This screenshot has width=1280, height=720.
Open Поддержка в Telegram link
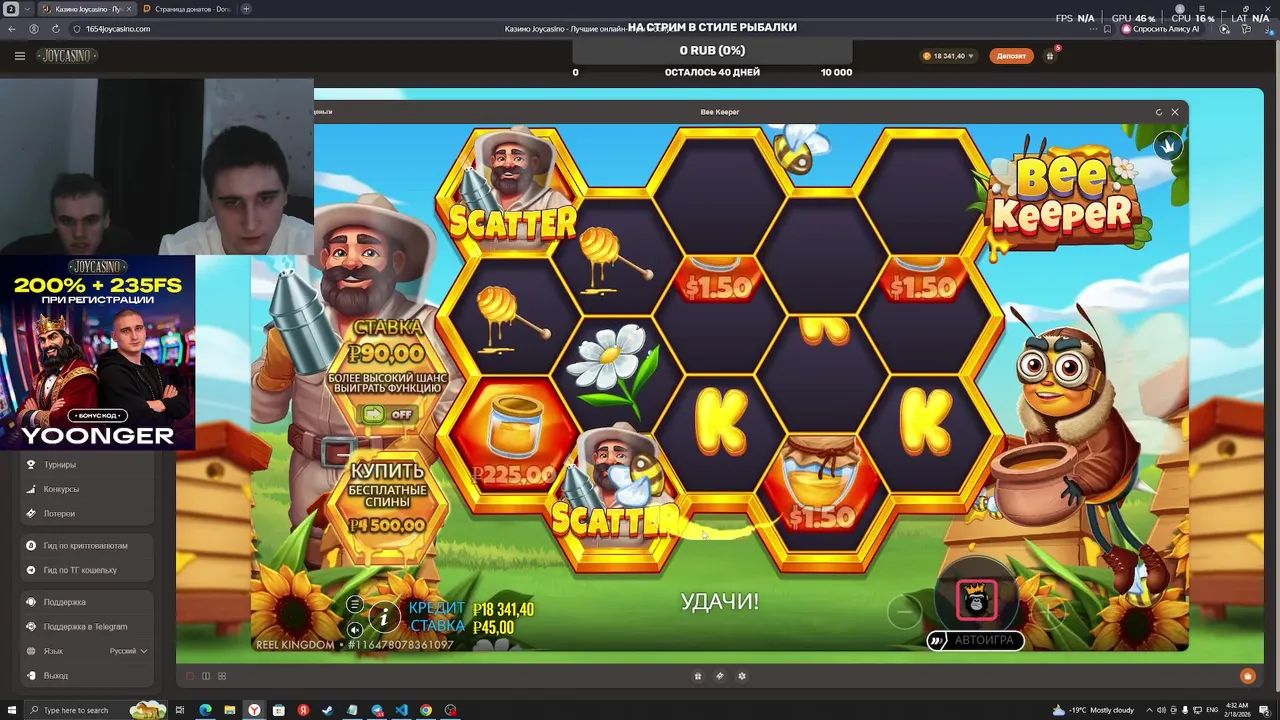tap(85, 627)
